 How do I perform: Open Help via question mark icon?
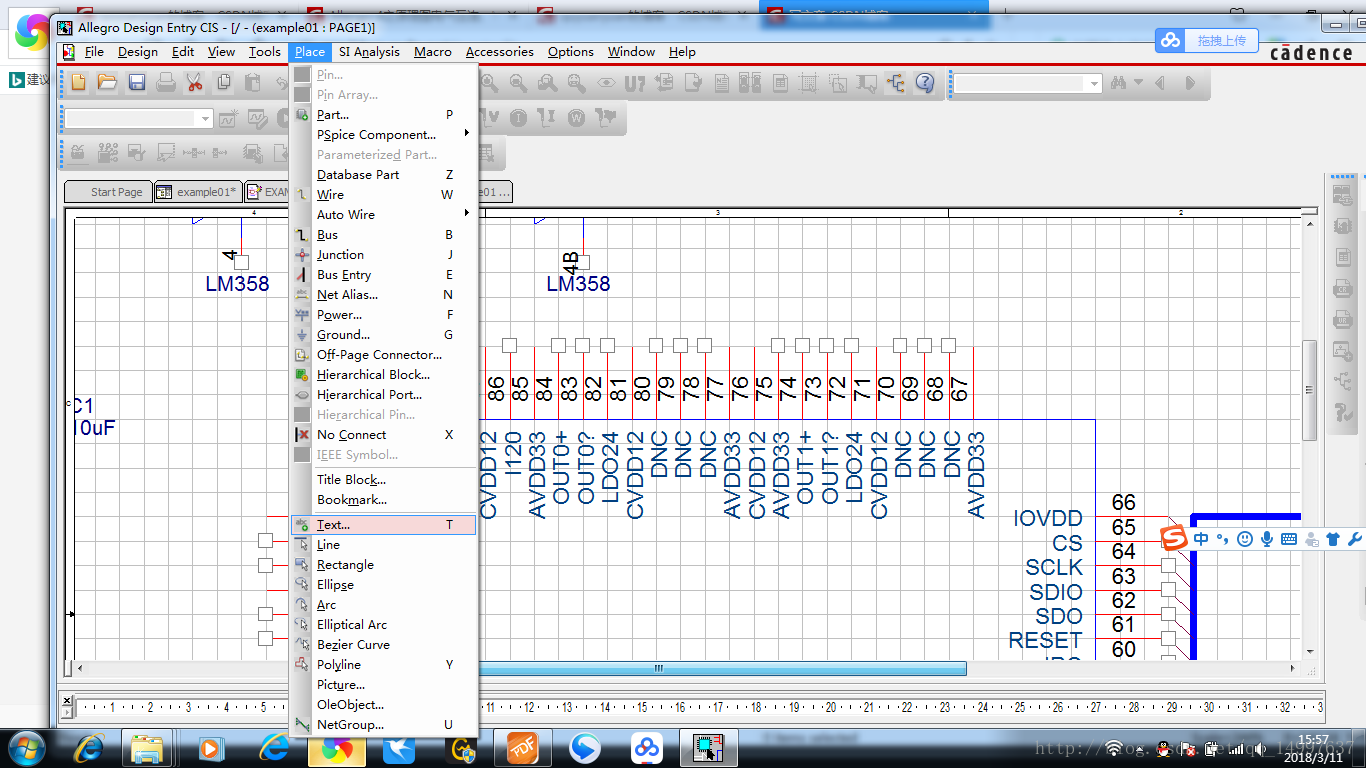click(925, 84)
